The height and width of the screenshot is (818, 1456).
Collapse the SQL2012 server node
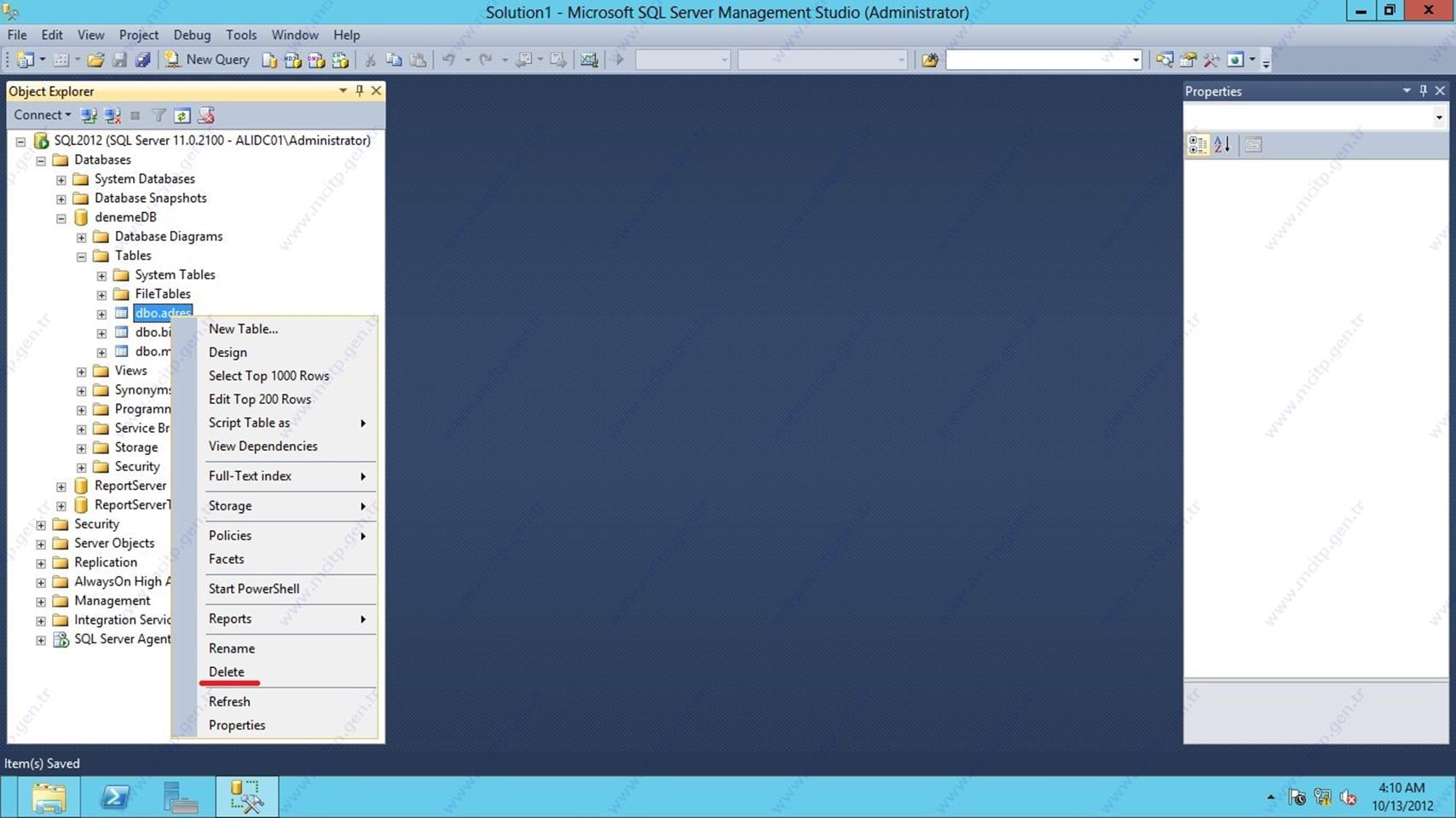pyautogui.click(x=20, y=141)
